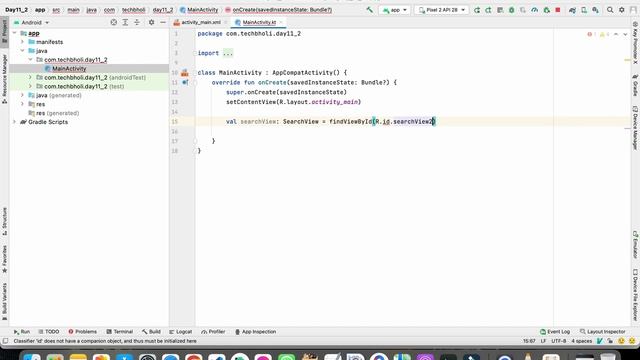The image size is (640, 360).
Task: Open the Logcat tool window
Action: (180, 332)
